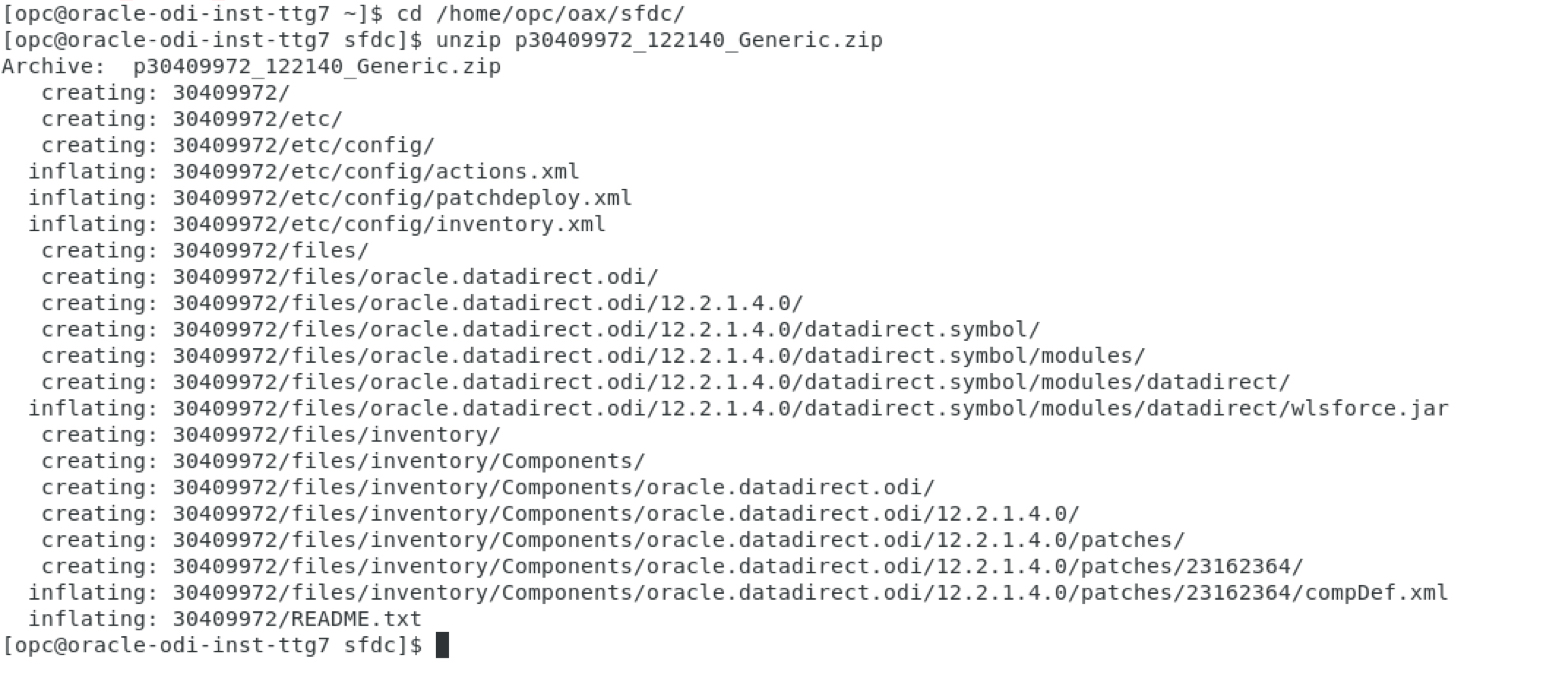The width and height of the screenshot is (1550, 688).
Task: Click the patchdeploy.xml file path
Action: point(401,197)
